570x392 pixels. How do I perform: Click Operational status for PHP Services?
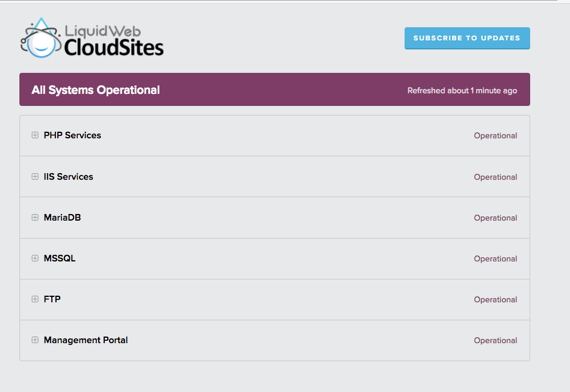(x=495, y=136)
